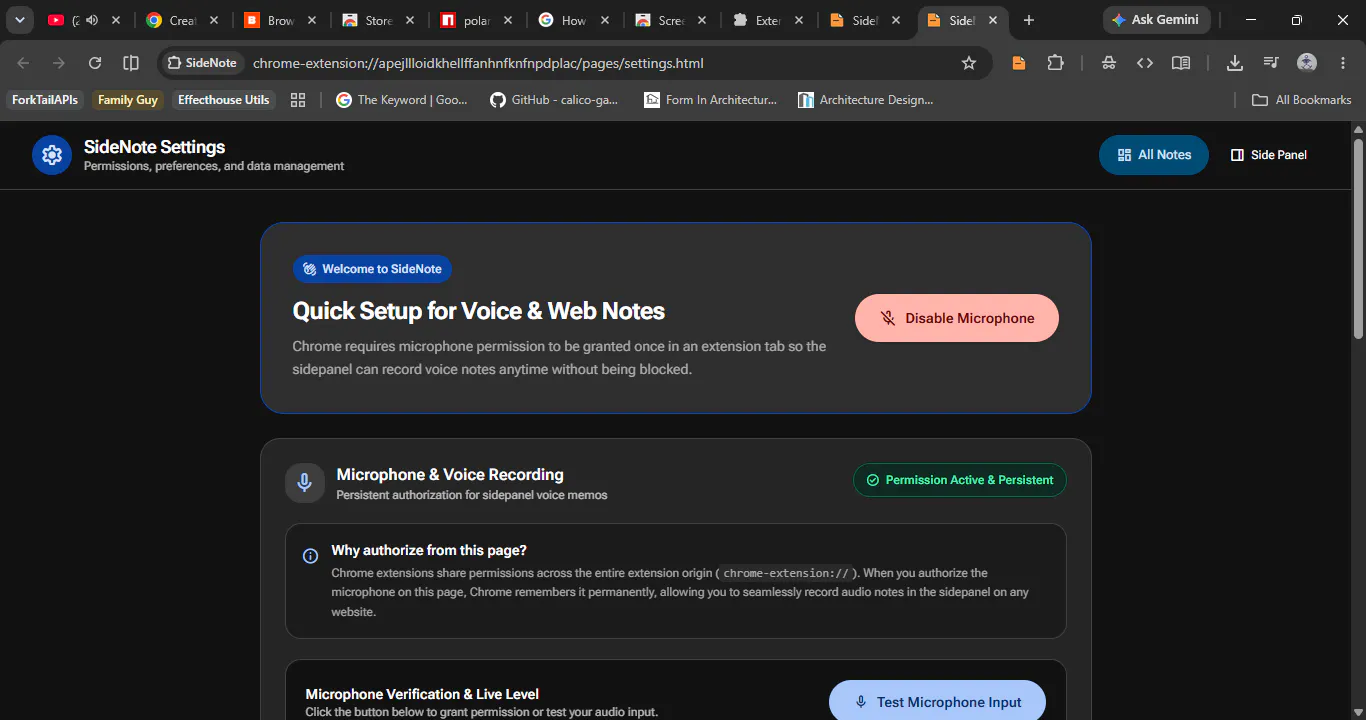Open Chrome's reading mode book icon

(x=1181, y=63)
